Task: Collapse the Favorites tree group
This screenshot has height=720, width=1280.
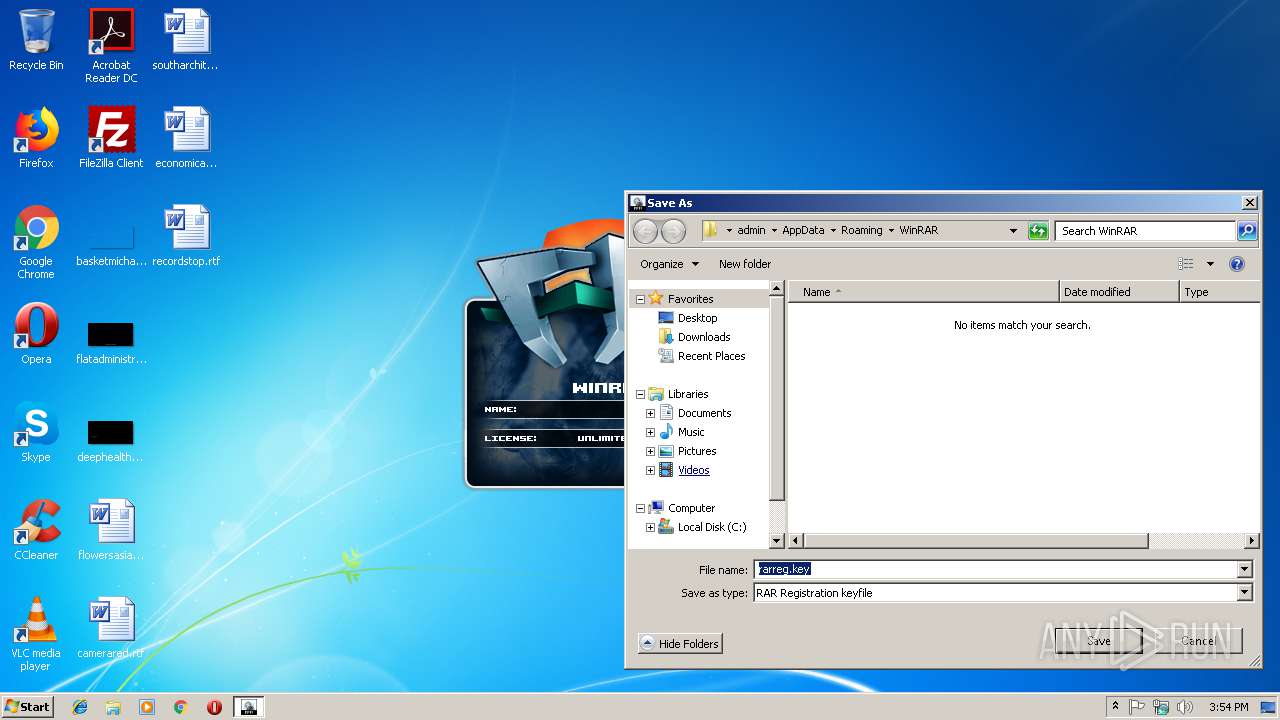Action: pos(640,299)
